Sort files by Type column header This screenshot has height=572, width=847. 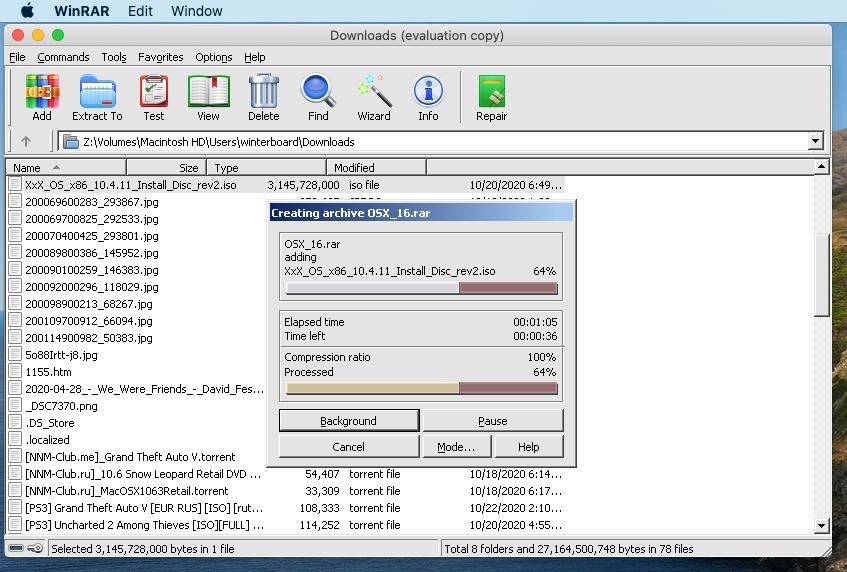pos(266,167)
